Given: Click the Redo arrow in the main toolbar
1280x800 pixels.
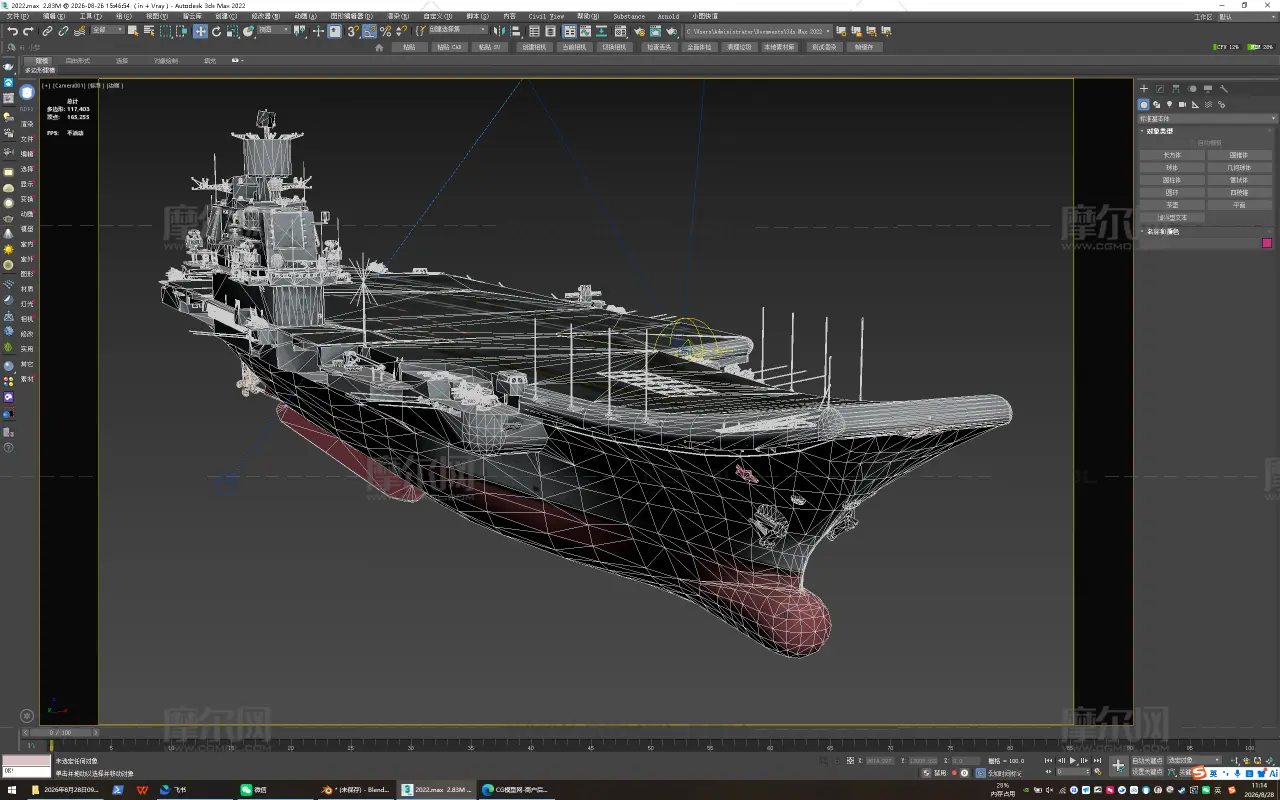Looking at the screenshot, I should [28, 31].
